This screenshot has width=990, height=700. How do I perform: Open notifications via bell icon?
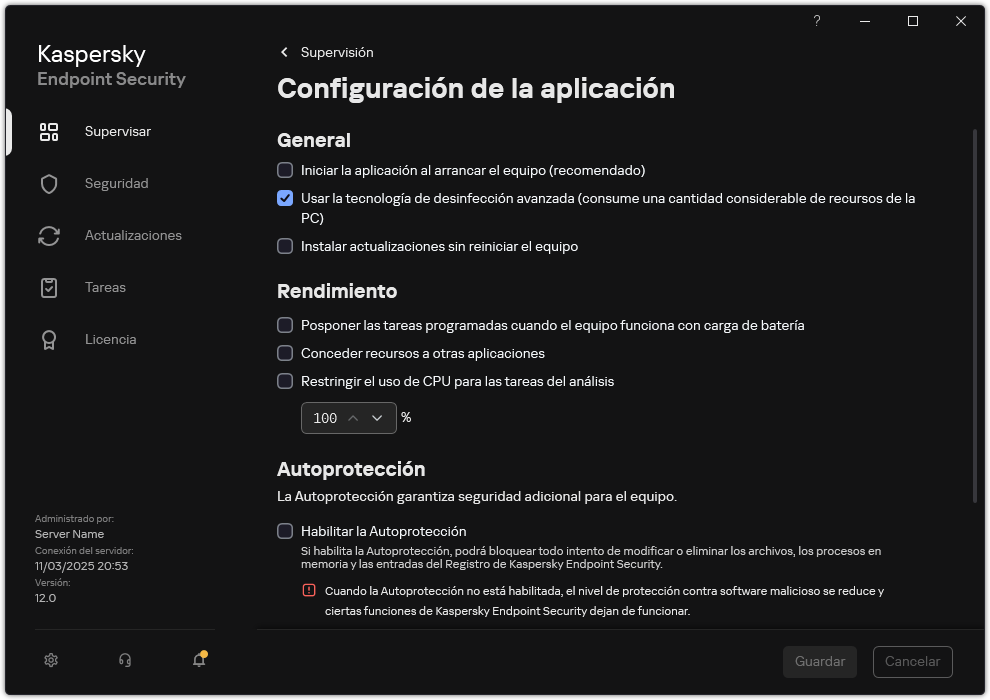(198, 660)
